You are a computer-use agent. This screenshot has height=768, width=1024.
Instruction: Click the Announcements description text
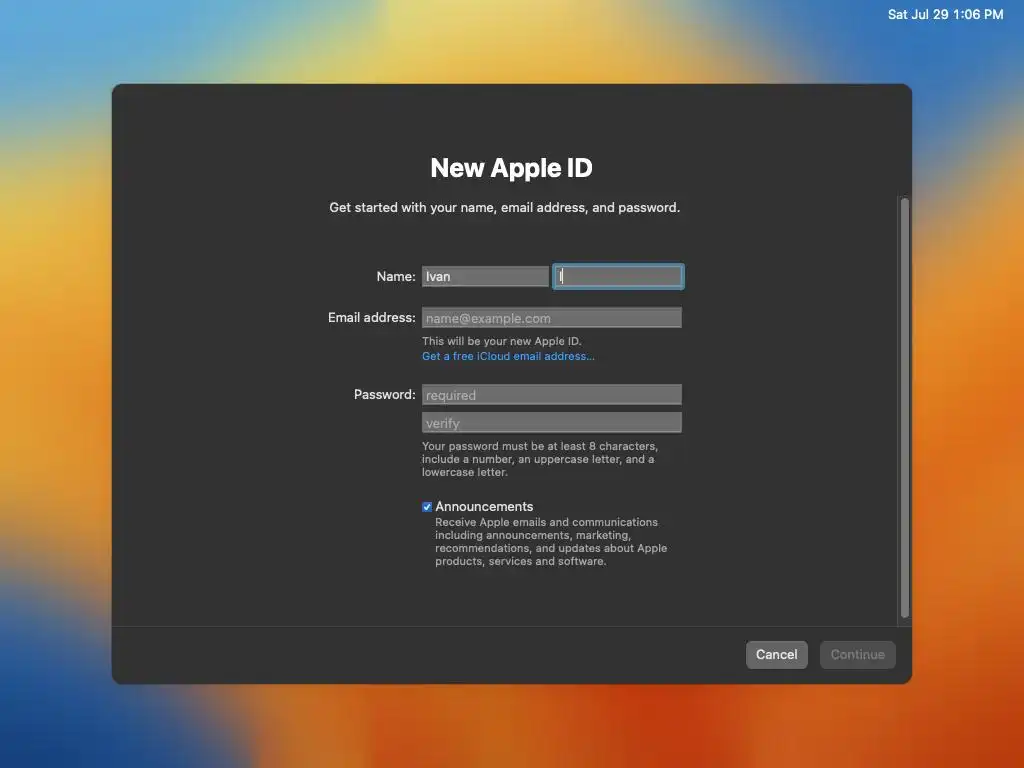pyautogui.click(x=551, y=541)
